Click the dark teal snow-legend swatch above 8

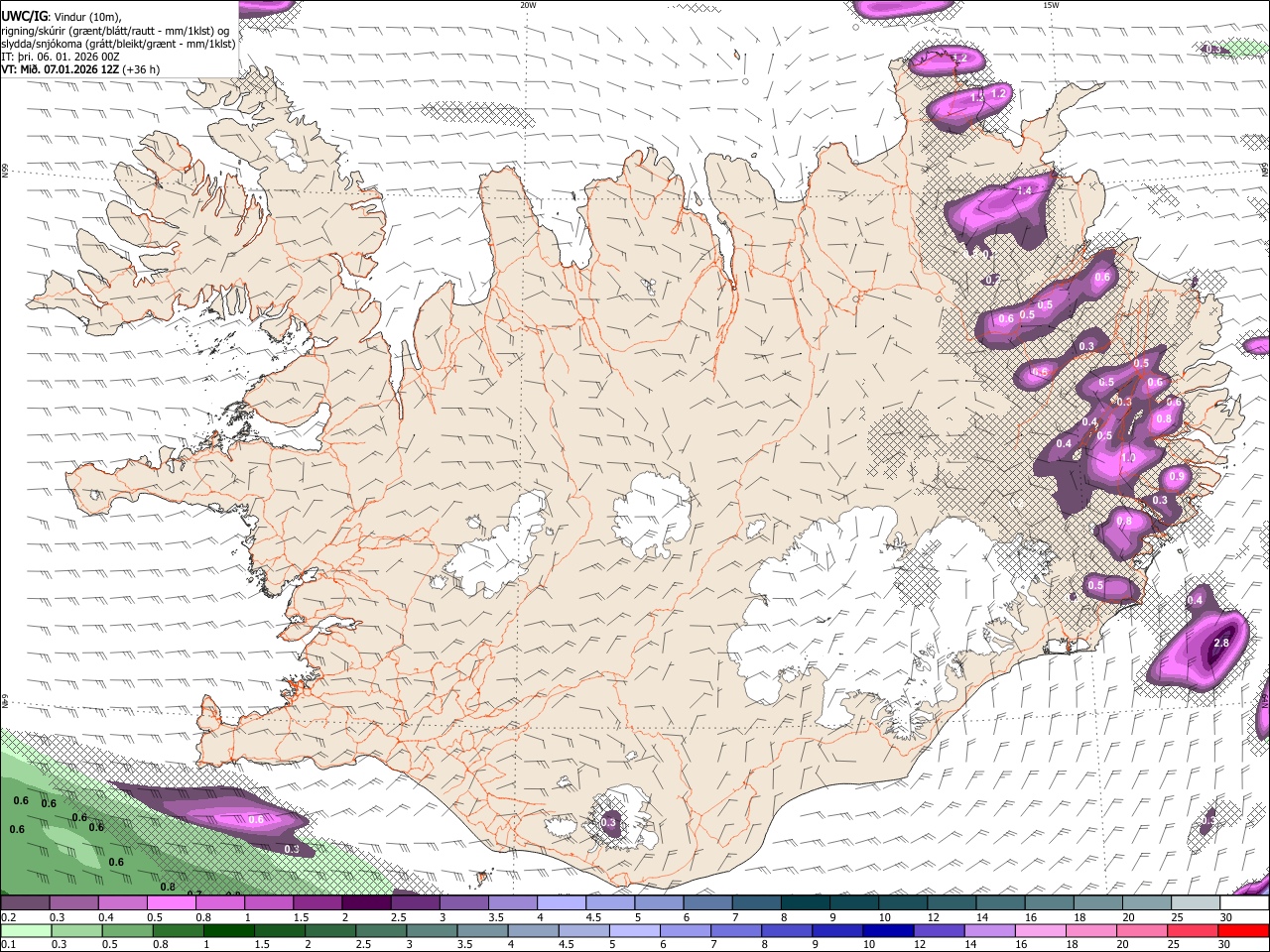click(805, 903)
